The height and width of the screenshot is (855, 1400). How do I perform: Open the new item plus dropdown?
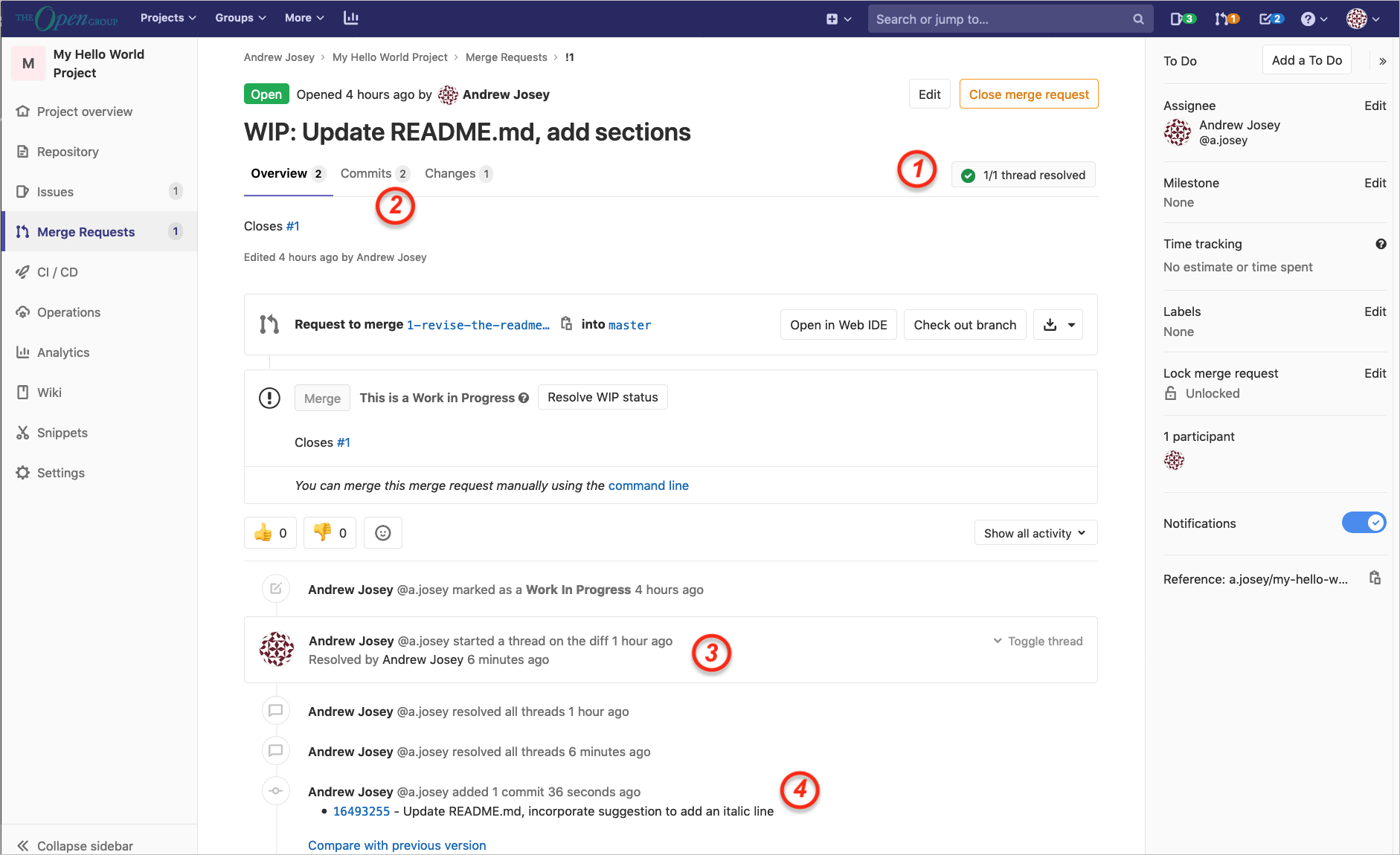pos(838,19)
